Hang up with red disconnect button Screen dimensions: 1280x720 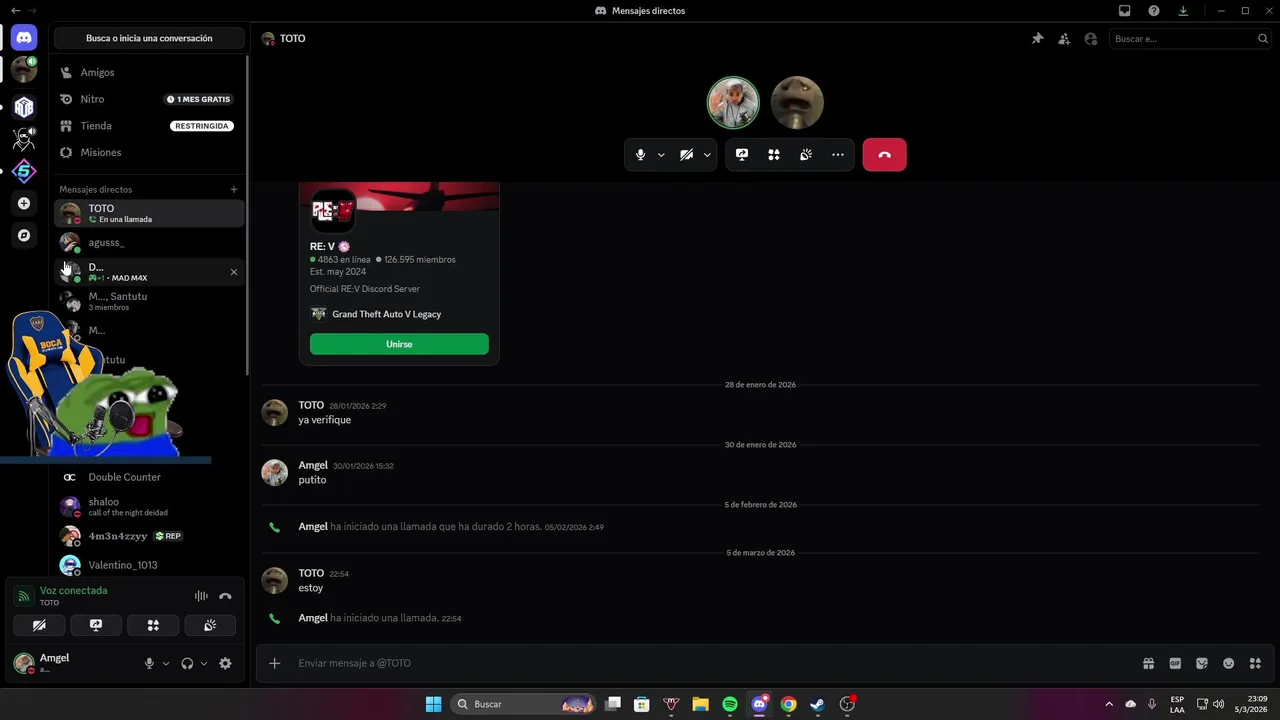(x=884, y=155)
